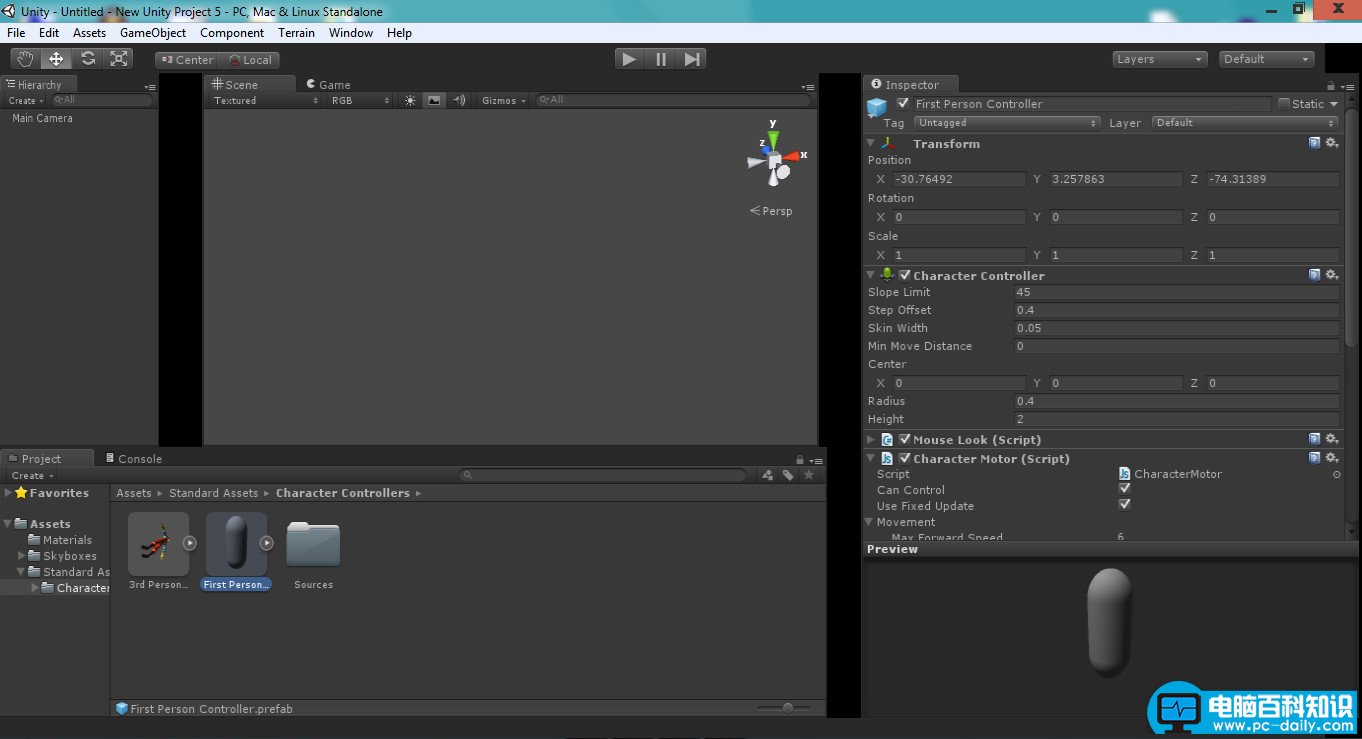Open the Layers dropdown
1362x739 pixels.
[x=1160, y=59]
